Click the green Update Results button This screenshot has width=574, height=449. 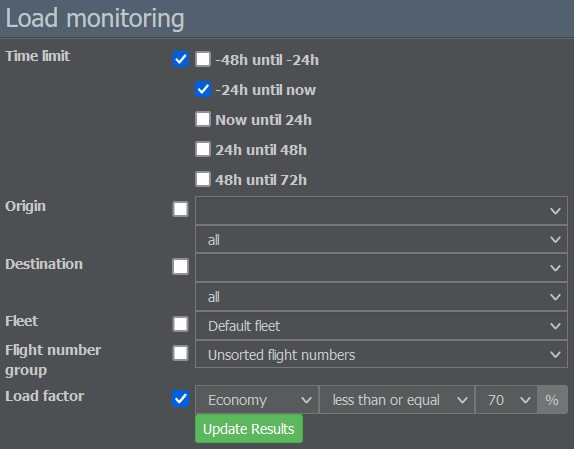[x=249, y=429]
